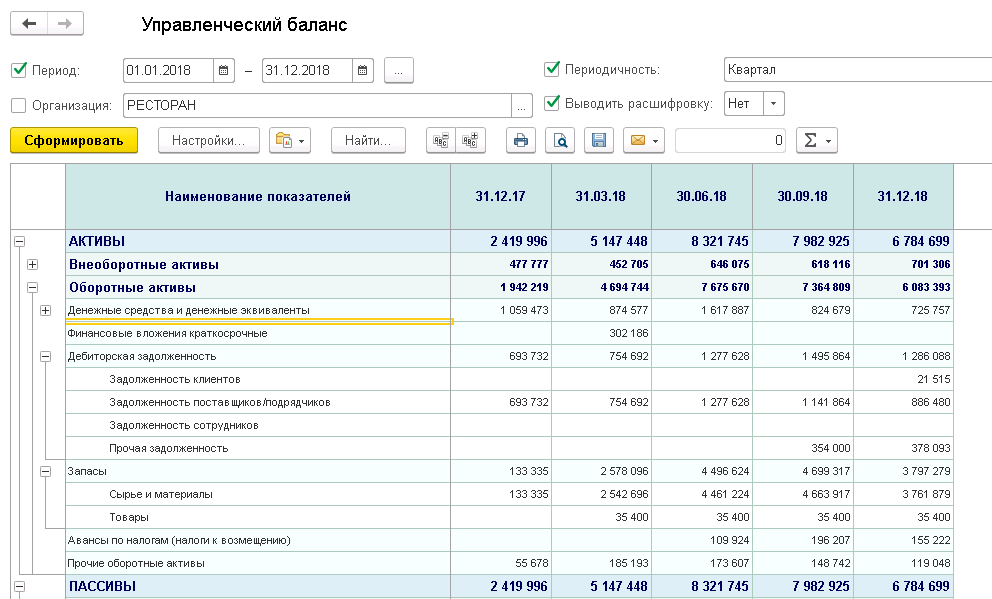The height and width of the screenshot is (599, 992).
Task: Open calendar for the period end date
Action: 363,70
